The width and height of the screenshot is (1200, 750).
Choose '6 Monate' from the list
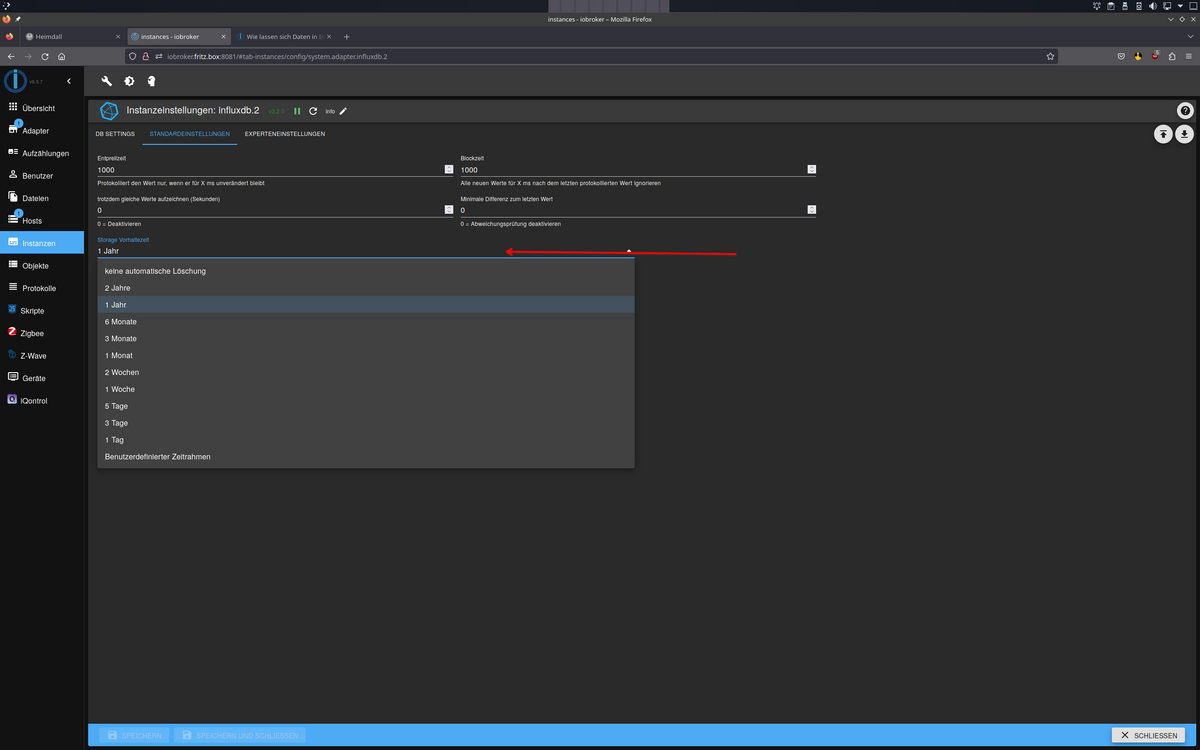(x=366, y=322)
